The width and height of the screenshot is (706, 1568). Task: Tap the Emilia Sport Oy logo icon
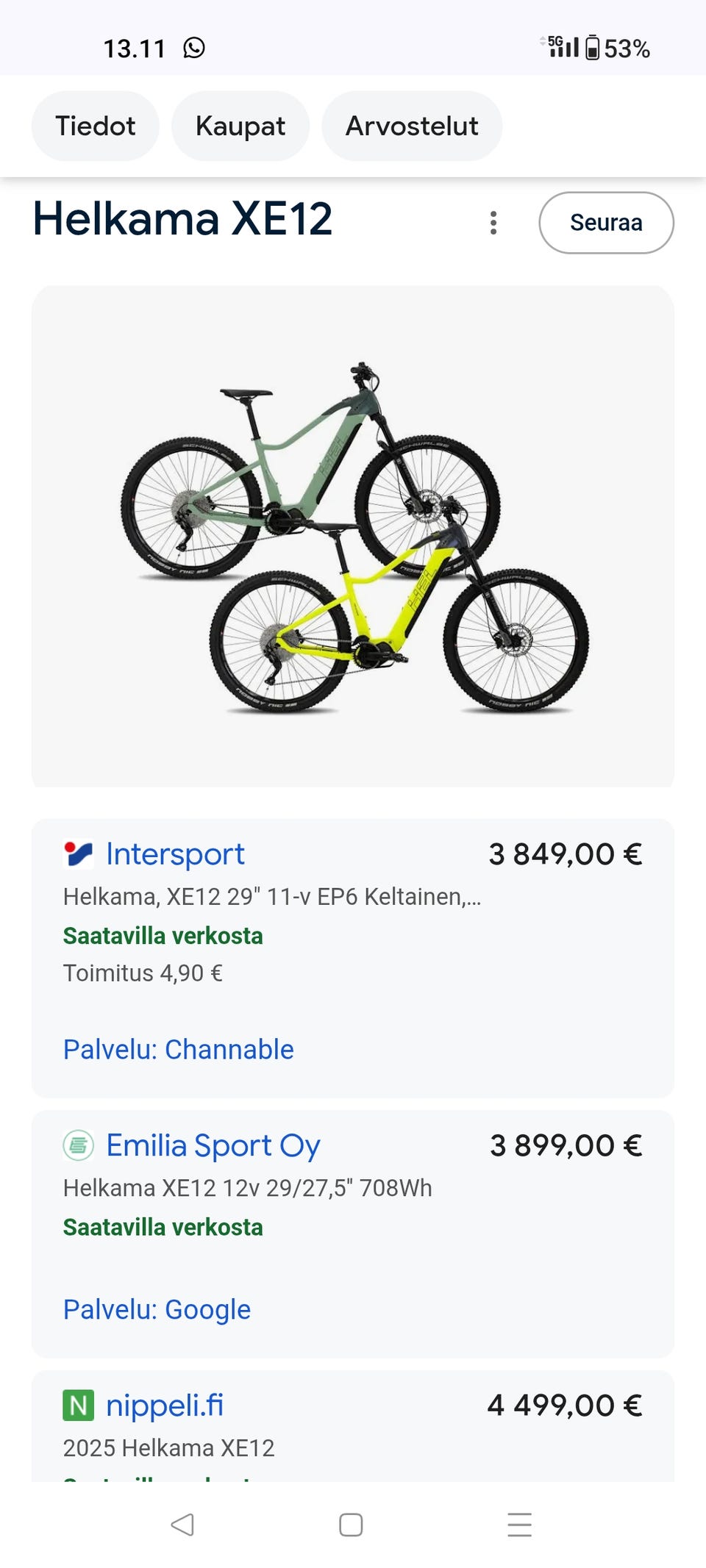pos(78,1145)
